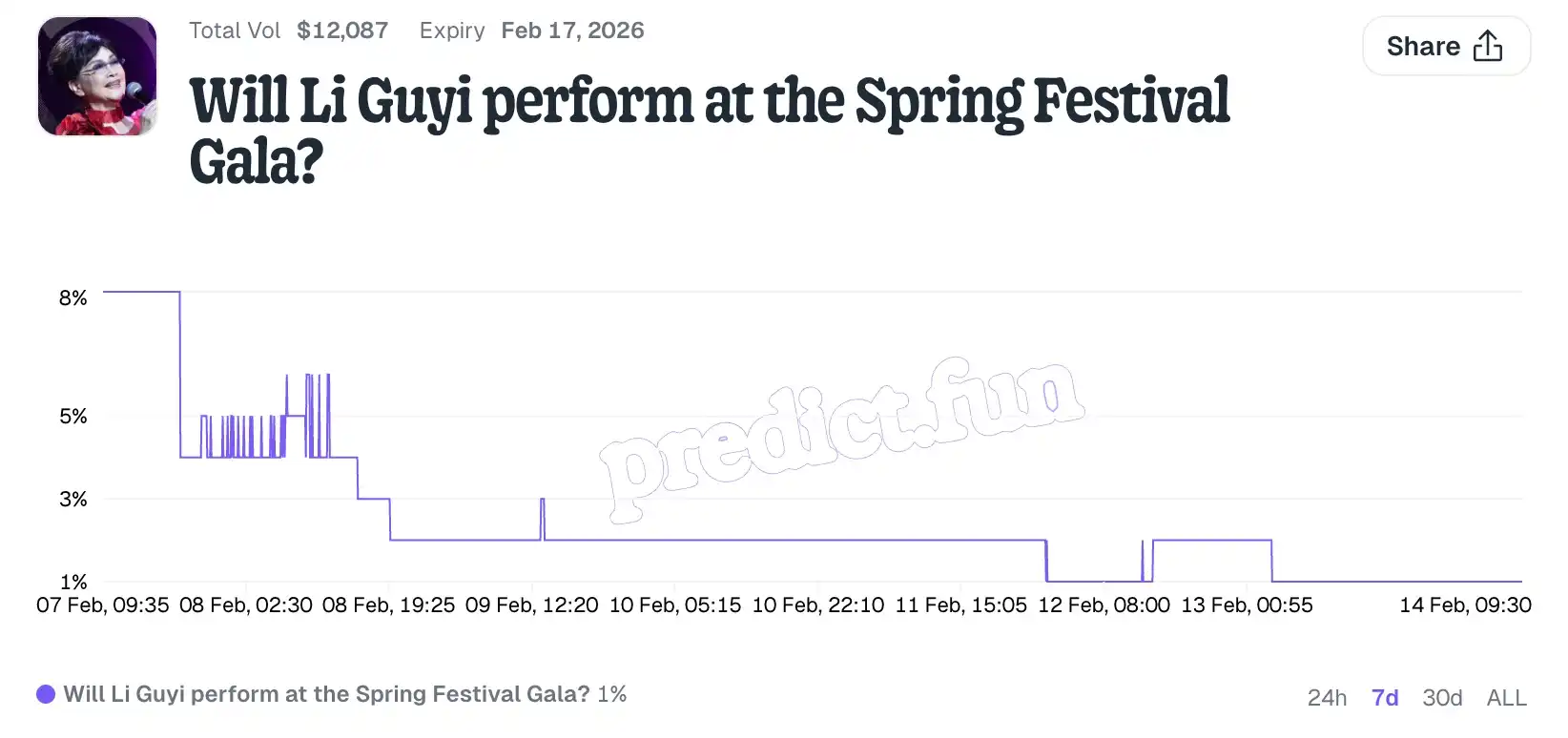The height and width of the screenshot is (738, 1568).
Task: Click the Share button label
Action: (x=1422, y=46)
